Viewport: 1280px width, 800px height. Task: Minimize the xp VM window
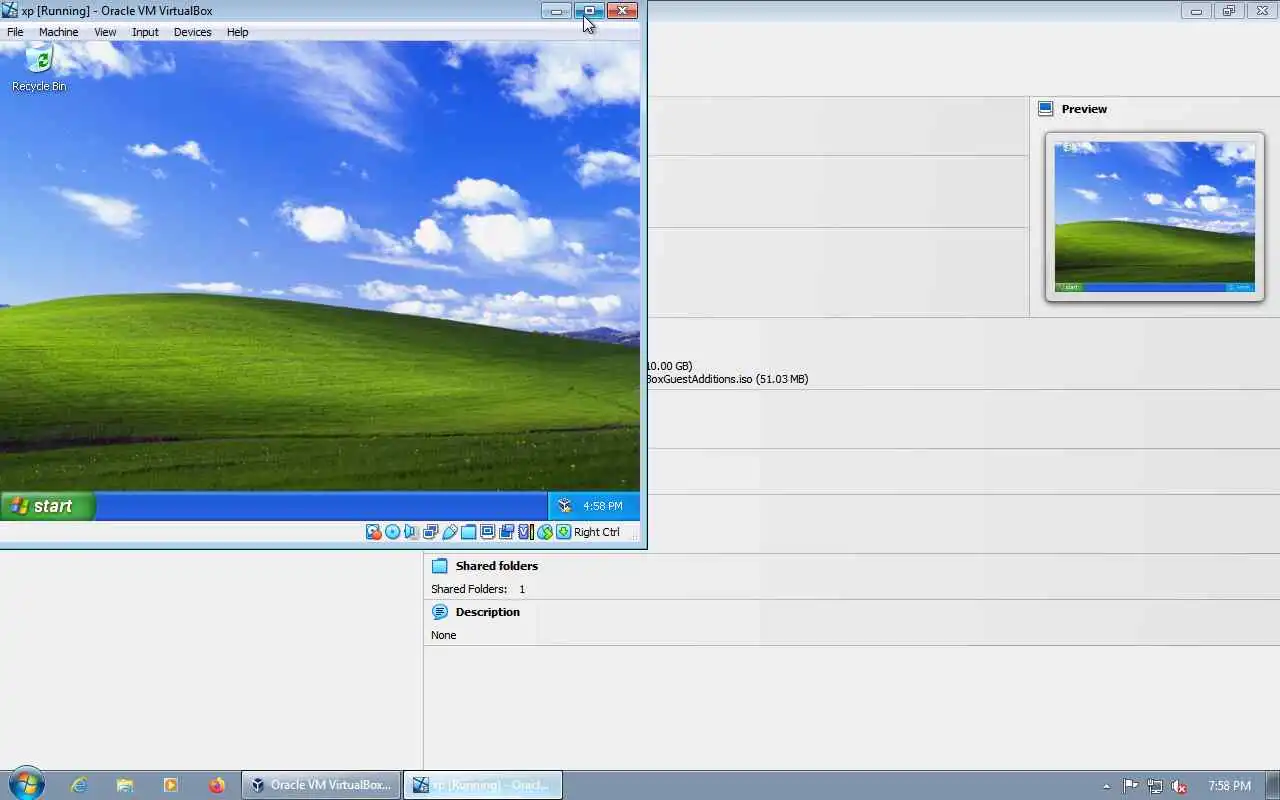coord(556,11)
